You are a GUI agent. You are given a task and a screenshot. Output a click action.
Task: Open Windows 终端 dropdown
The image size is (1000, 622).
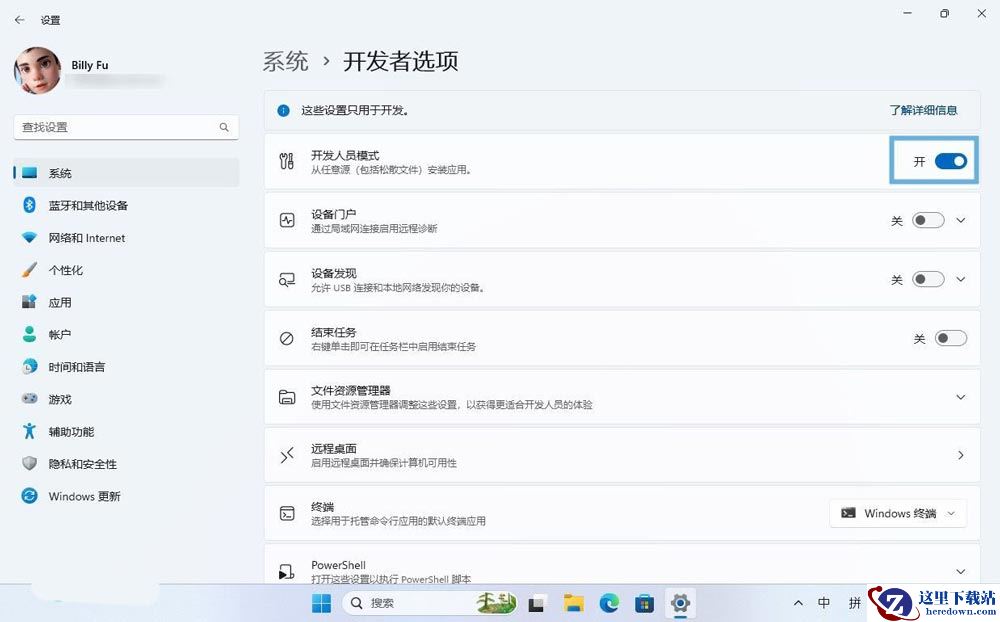pyautogui.click(x=899, y=514)
